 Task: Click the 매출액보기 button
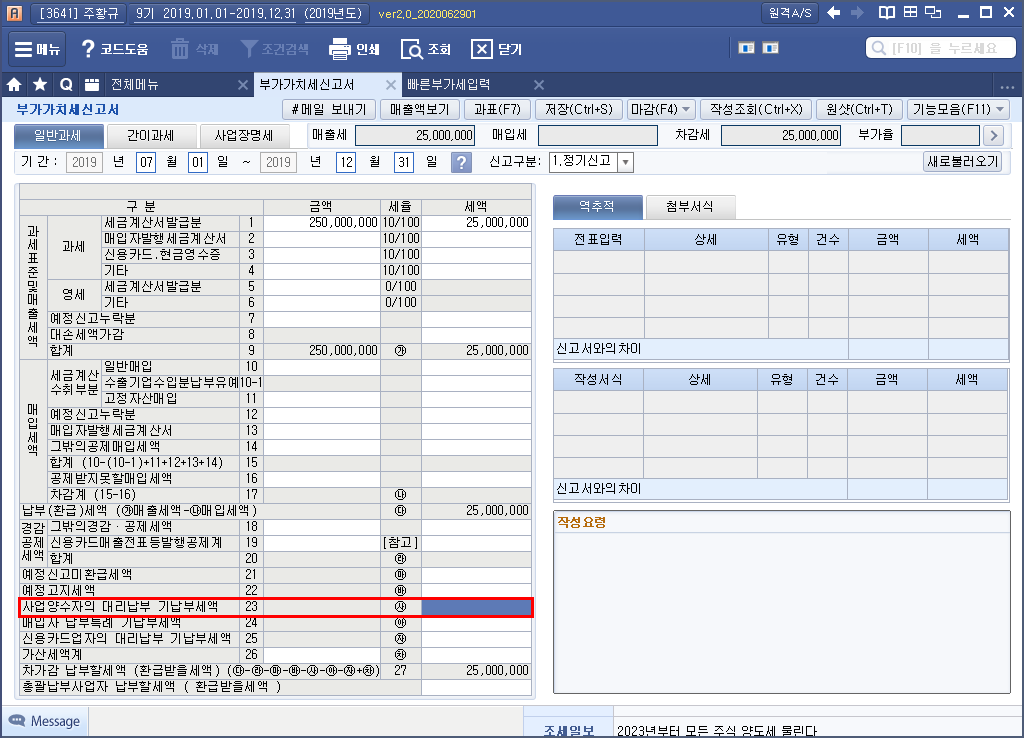(x=420, y=110)
